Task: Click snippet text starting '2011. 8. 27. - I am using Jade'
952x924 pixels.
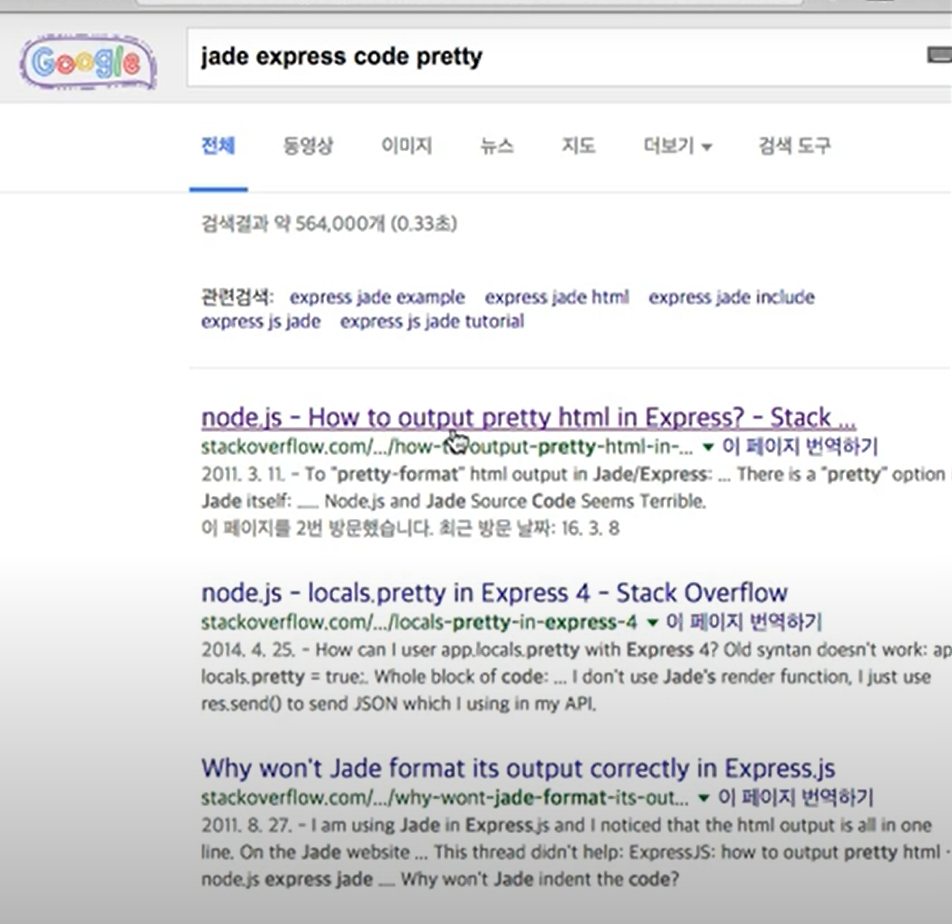Action: click(x=574, y=852)
